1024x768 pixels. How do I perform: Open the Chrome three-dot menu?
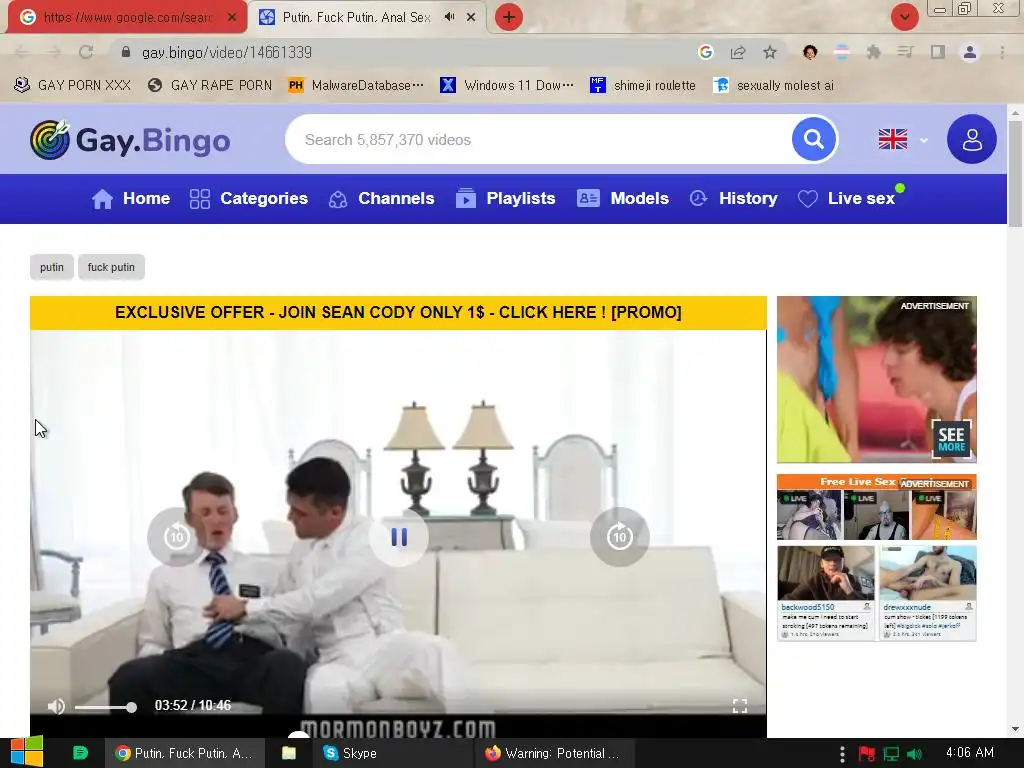(x=1002, y=52)
